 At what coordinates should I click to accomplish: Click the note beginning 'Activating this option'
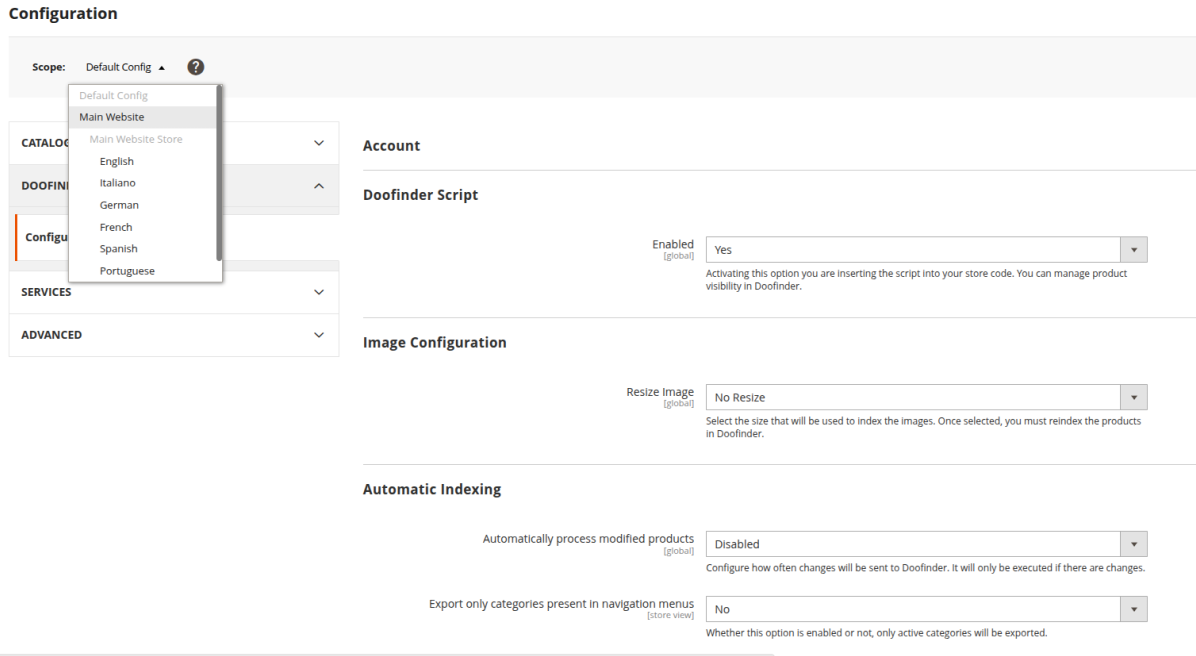click(916, 280)
